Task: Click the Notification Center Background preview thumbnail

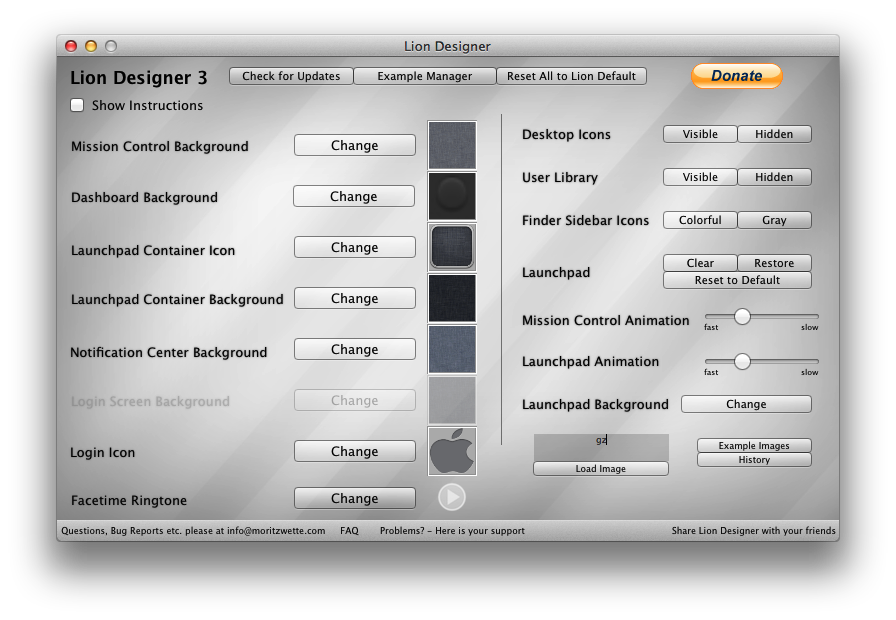Action: coord(452,349)
